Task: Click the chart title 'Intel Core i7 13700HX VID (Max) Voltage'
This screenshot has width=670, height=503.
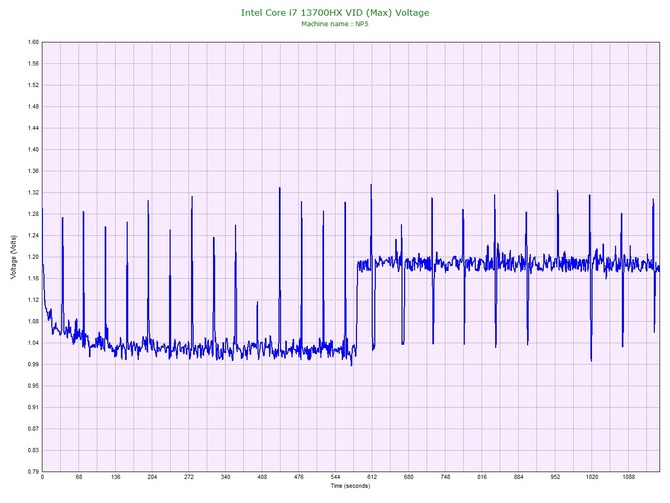Action: (335, 12)
